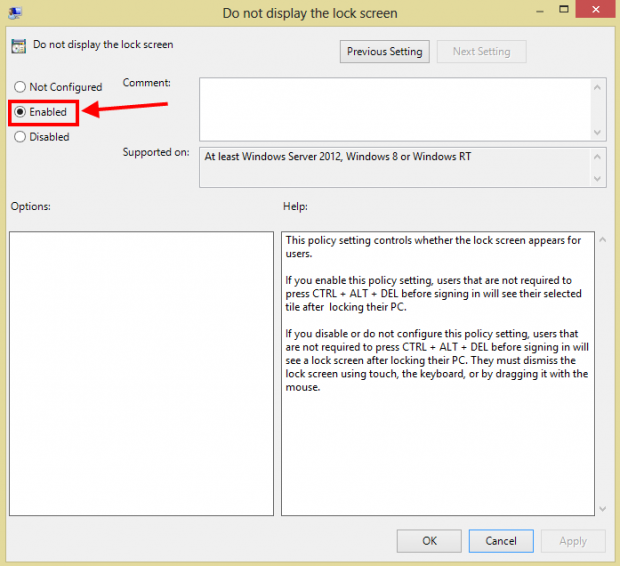Click the empty Options pane
This screenshot has width=620, height=566.
click(141, 373)
